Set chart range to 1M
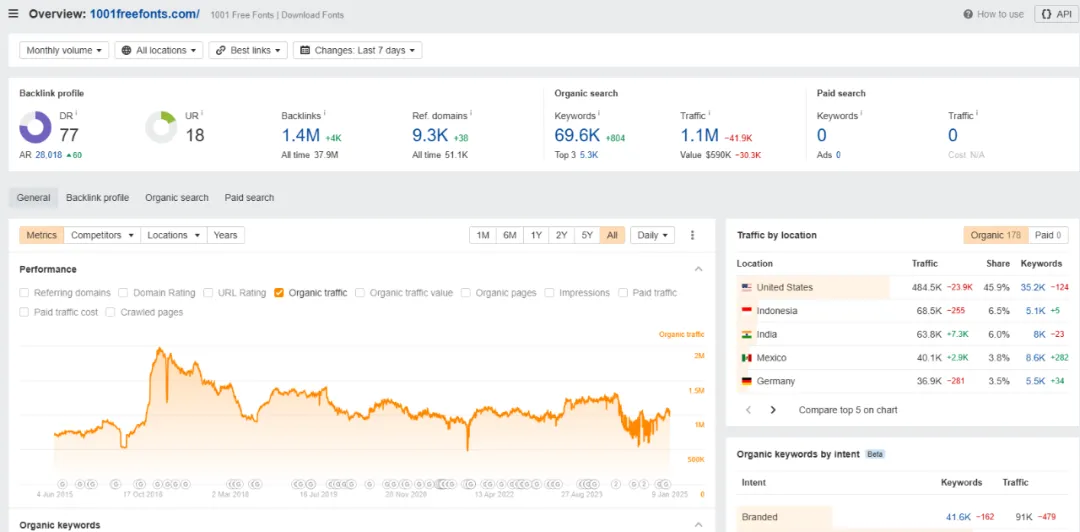This screenshot has width=1080, height=532. point(483,235)
